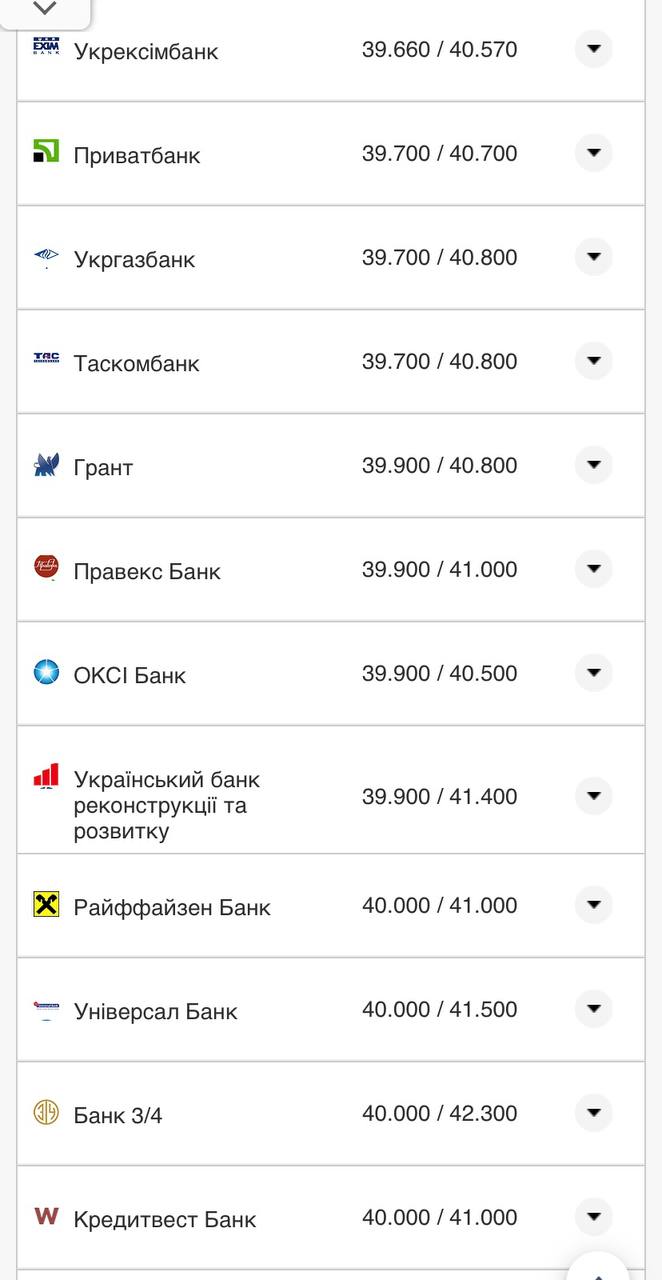The height and width of the screenshot is (1280, 662).
Task: Click the 39.700 / 40.700 rate of Приватбанк
Action: (x=441, y=153)
